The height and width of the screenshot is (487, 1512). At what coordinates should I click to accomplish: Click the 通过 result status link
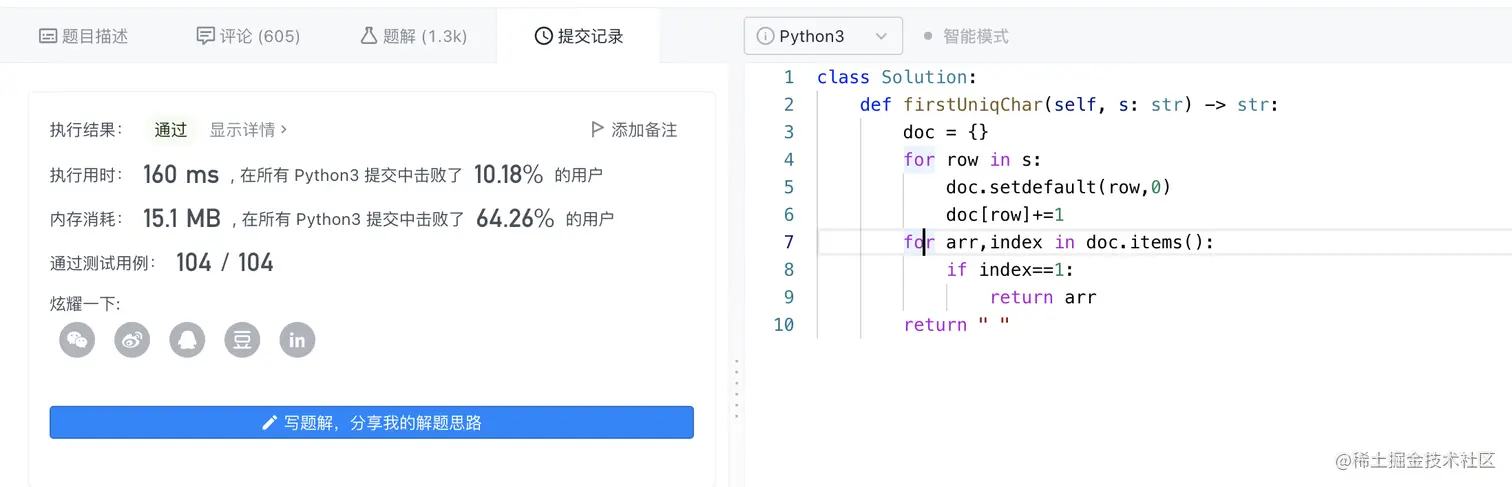(x=171, y=129)
